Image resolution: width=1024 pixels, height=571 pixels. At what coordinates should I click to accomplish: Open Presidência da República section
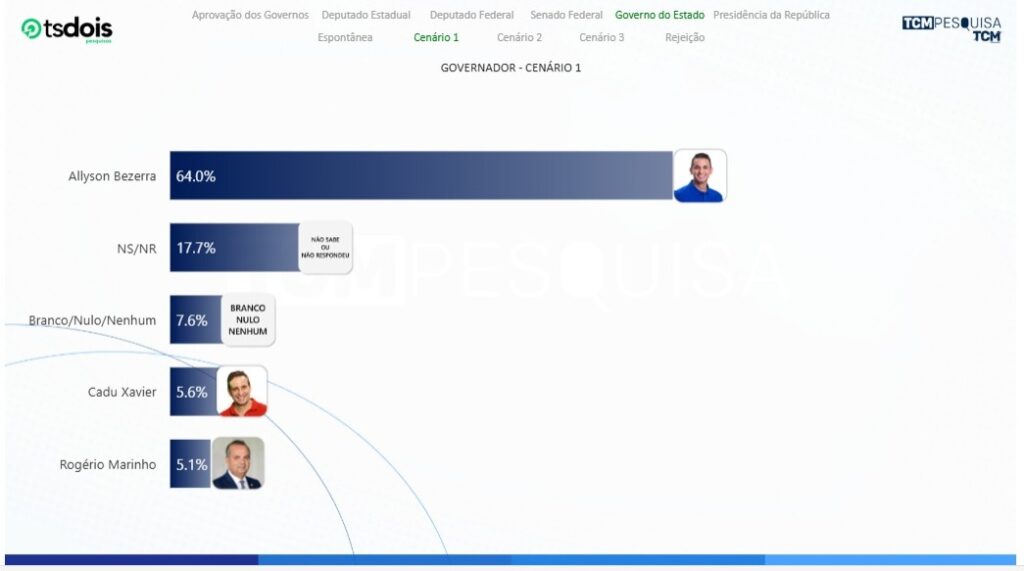771,15
